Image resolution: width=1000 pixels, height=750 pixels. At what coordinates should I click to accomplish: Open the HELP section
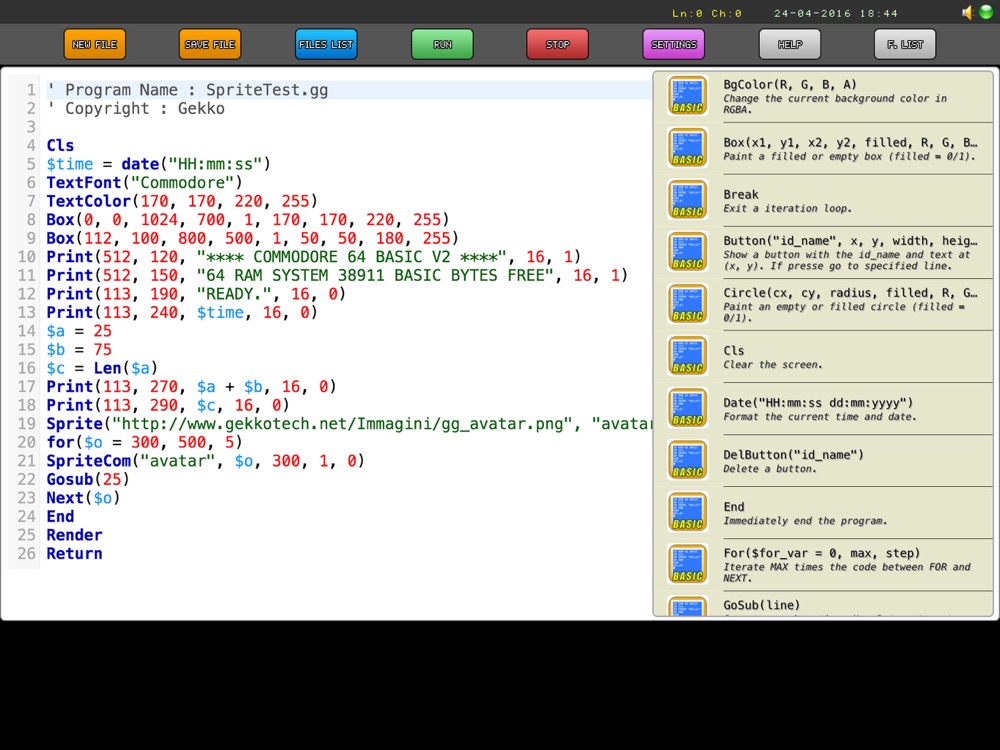click(789, 45)
